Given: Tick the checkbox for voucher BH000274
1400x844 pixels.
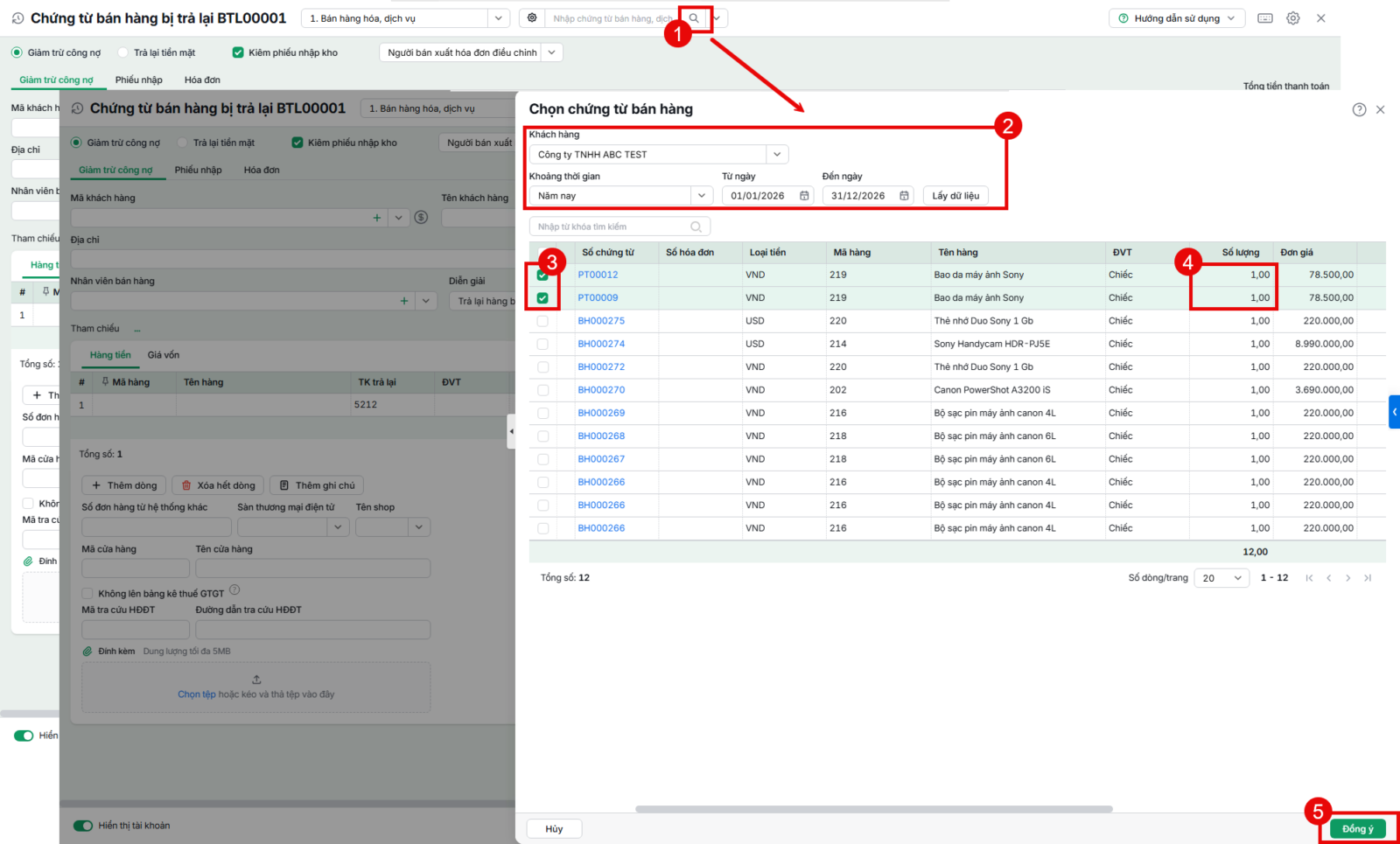Looking at the screenshot, I should pos(542,345).
